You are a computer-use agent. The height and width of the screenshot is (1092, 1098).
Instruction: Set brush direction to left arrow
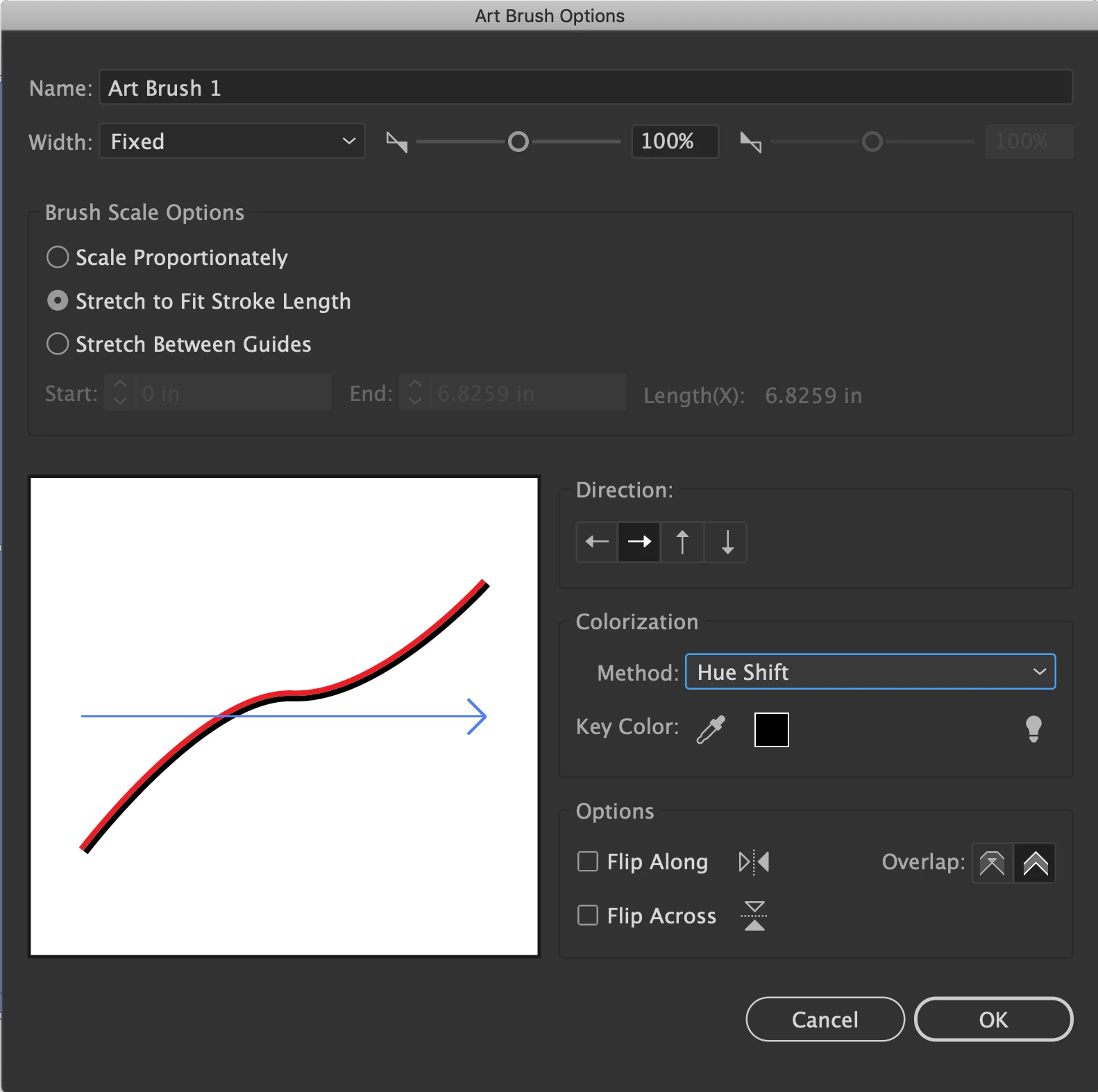click(x=597, y=542)
